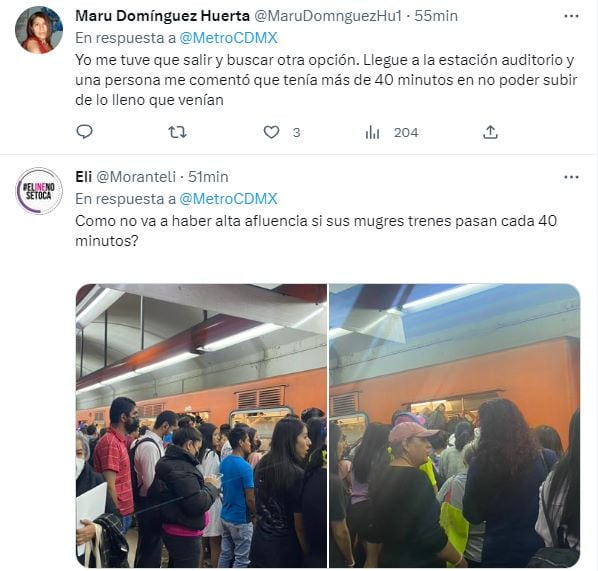The width and height of the screenshot is (598, 571).
Task: Retweet Maru Domínguez Huerta's reply
Action: coord(177,132)
